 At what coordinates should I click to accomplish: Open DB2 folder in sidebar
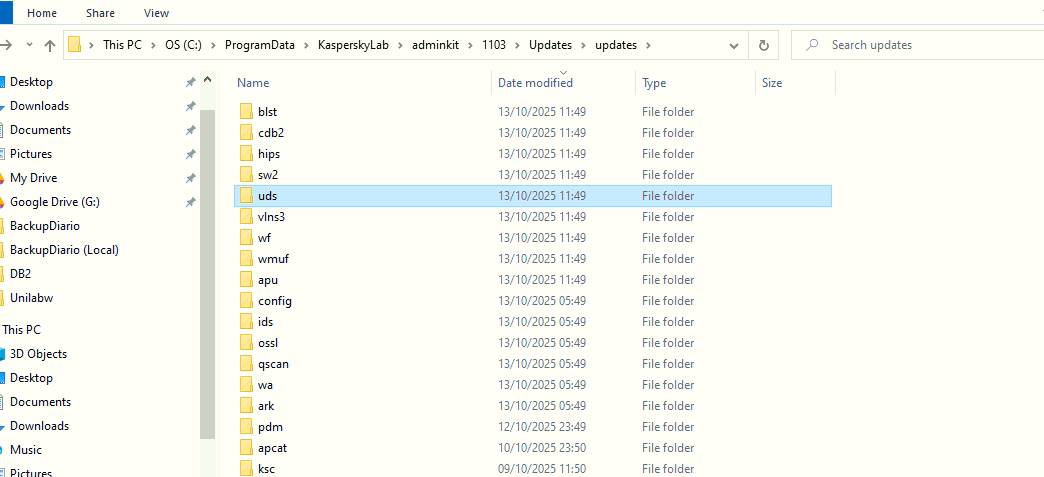[x=21, y=274]
